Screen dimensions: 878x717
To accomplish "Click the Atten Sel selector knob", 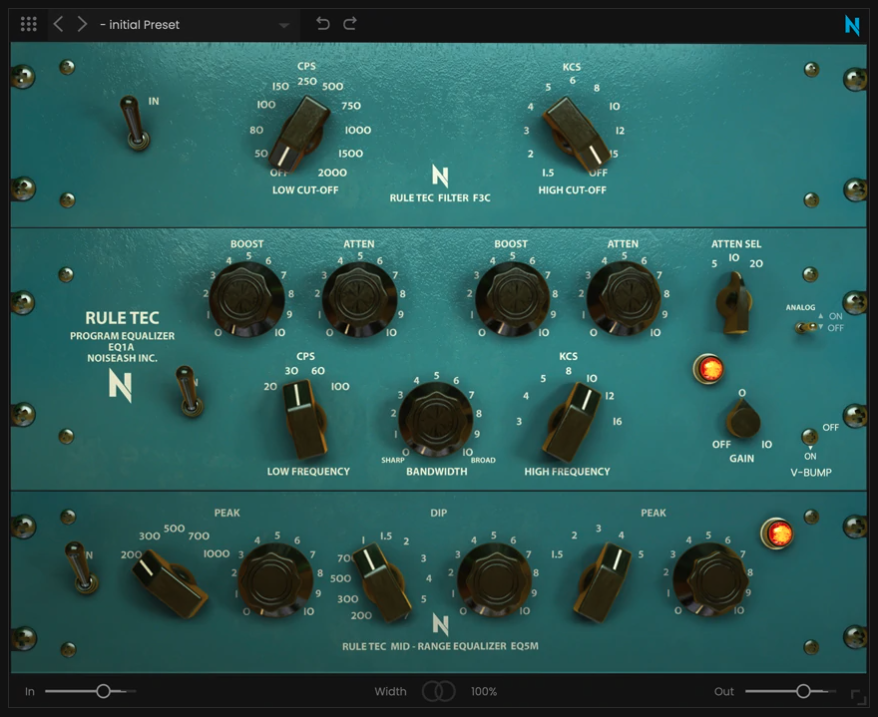I will 734,302.
